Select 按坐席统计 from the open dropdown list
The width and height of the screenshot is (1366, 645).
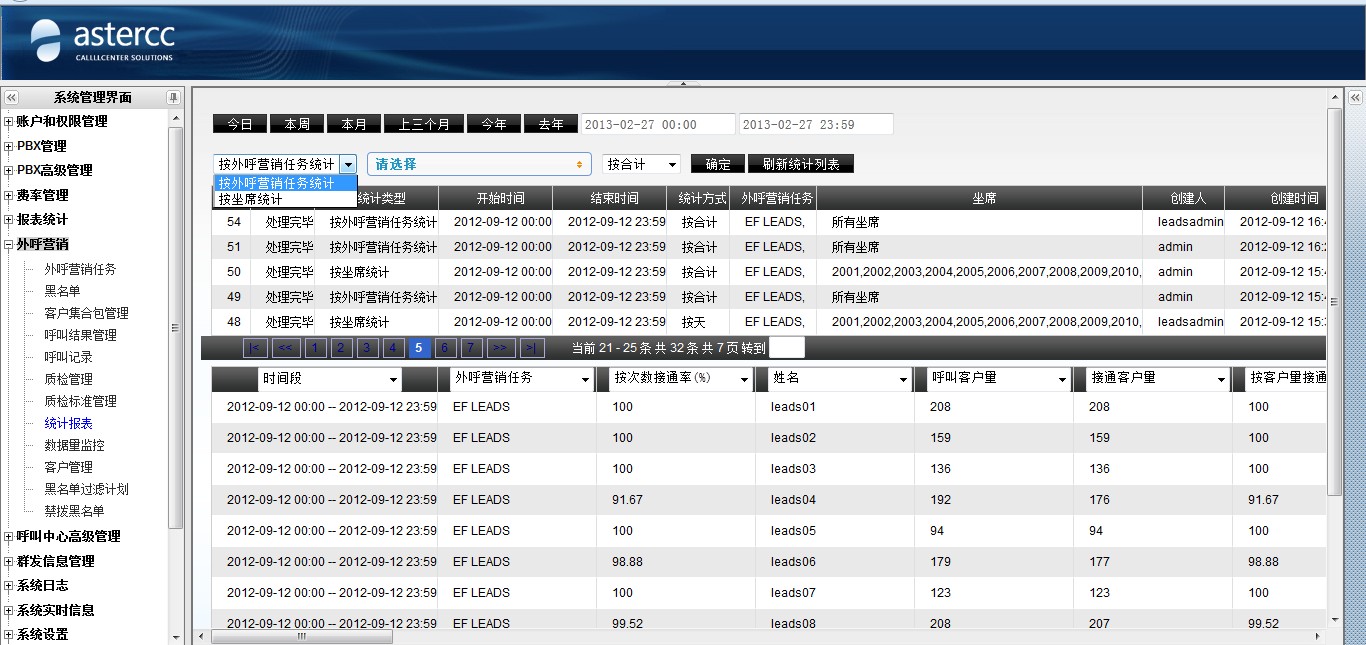click(x=250, y=199)
